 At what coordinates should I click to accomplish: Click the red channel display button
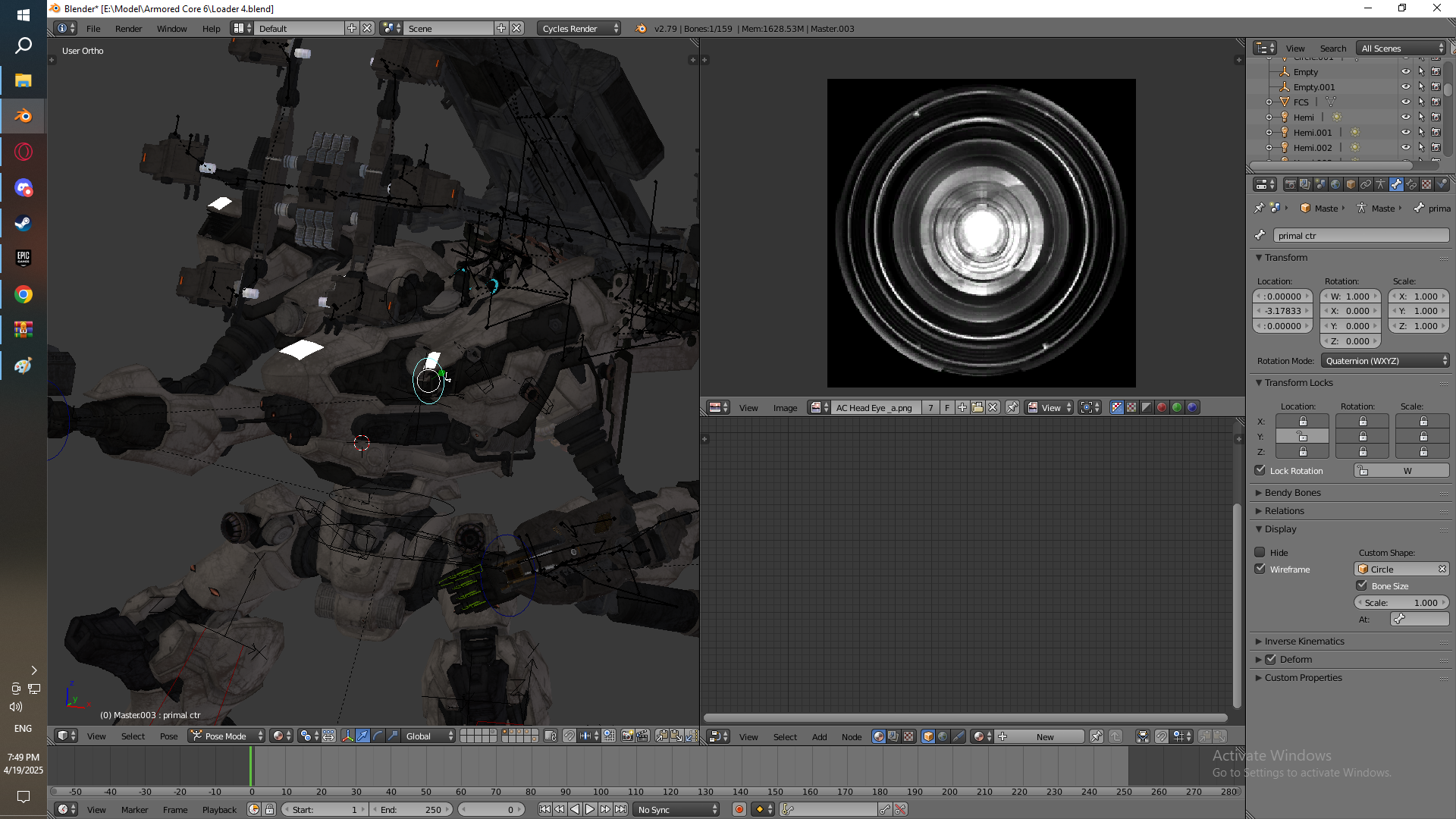[x=1162, y=407]
